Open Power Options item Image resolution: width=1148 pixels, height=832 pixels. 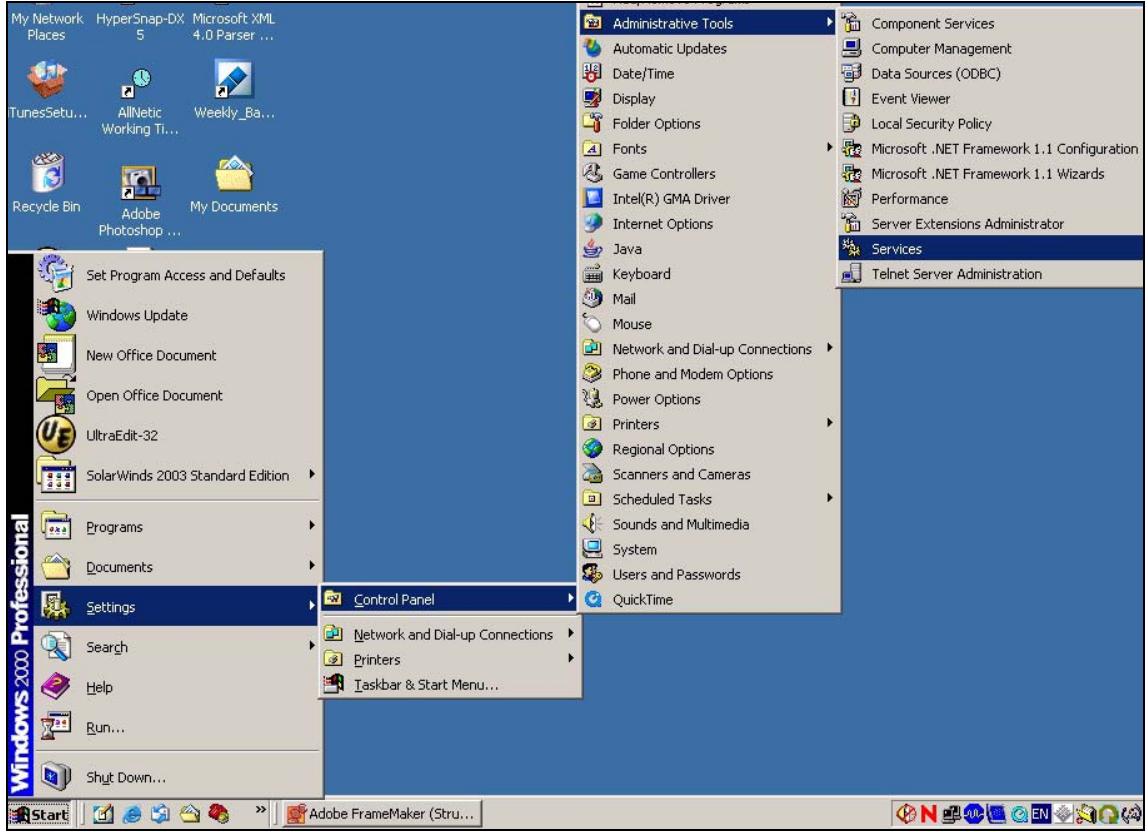click(x=709, y=399)
